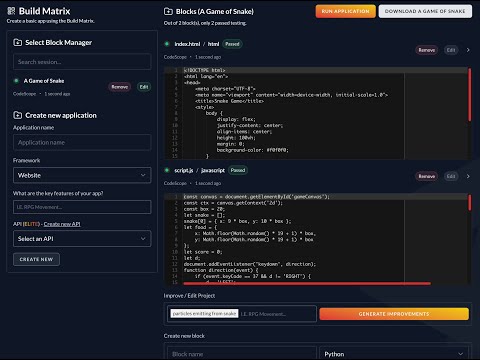The width and height of the screenshot is (480, 360).
Task: Edit the script.js block
Action: tap(451, 176)
